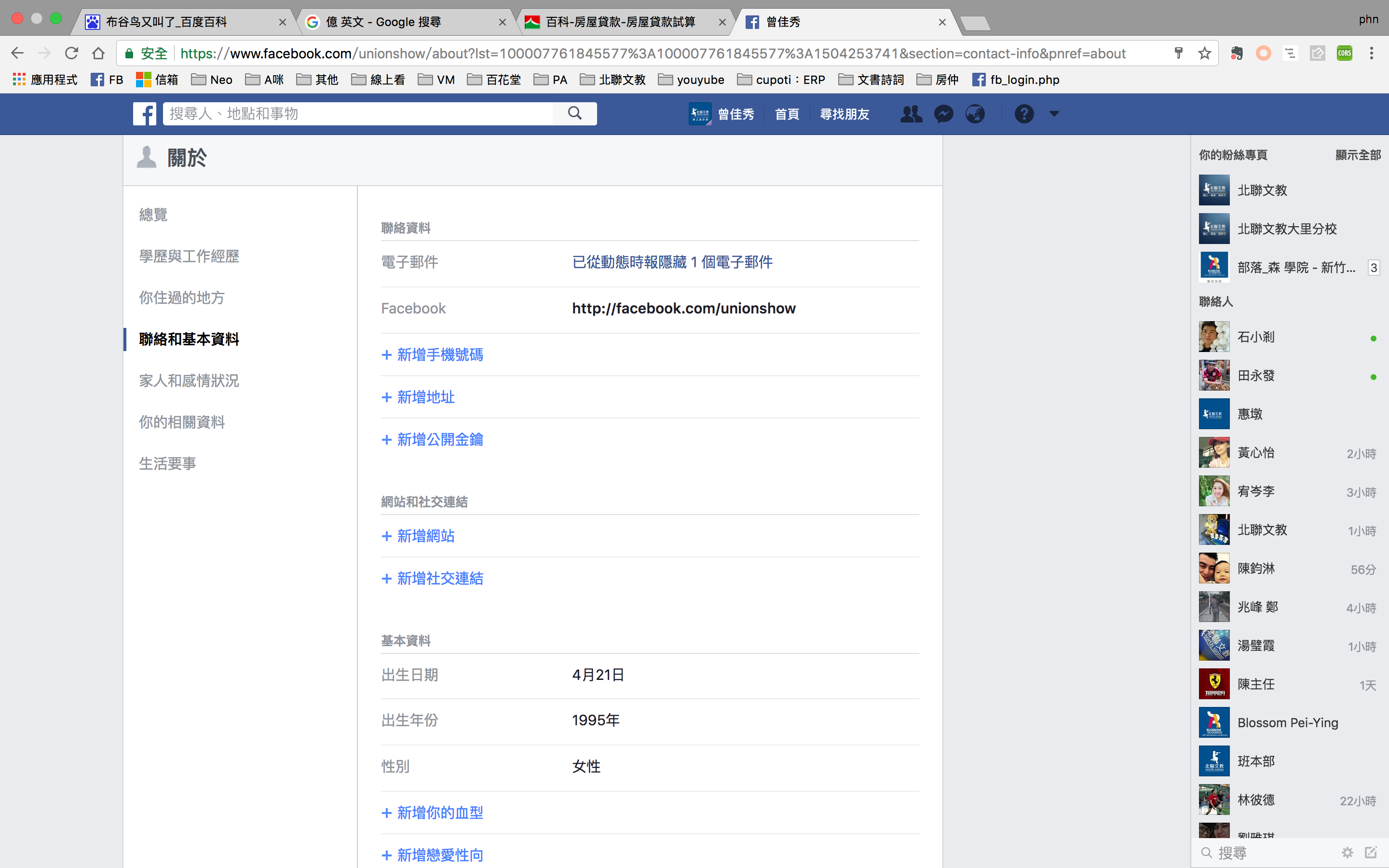Click hidden email from timeline link
Image resolution: width=1389 pixels, height=868 pixels.
pyautogui.click(x=672, y=262)
